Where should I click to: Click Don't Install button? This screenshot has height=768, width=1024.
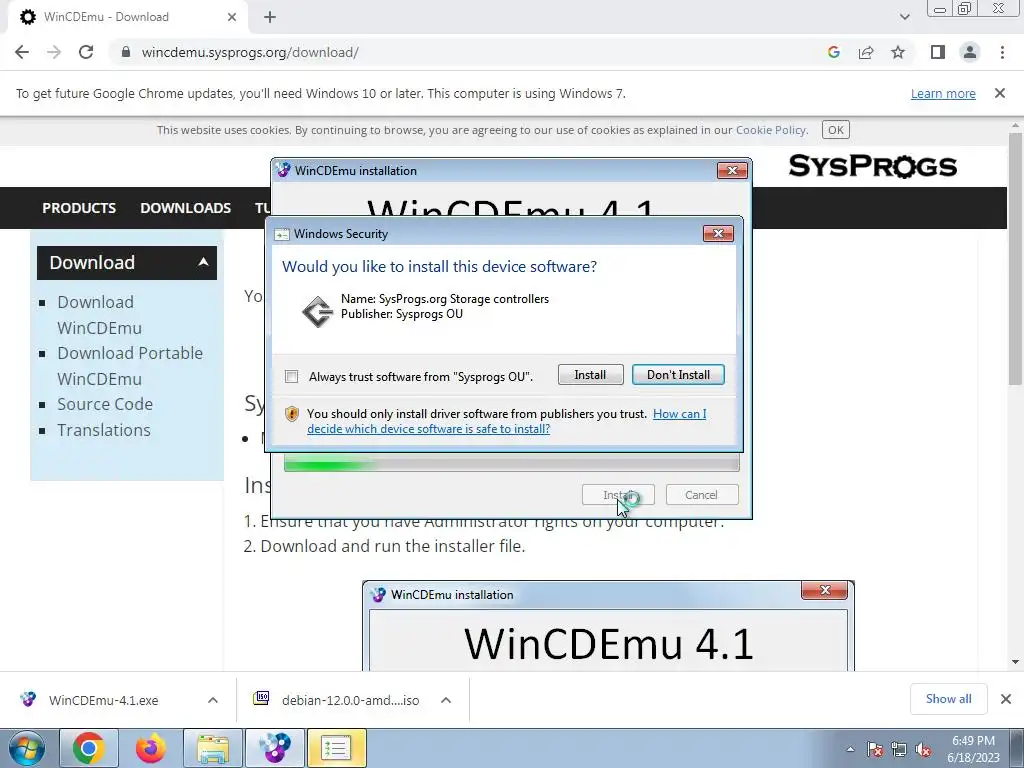pos(678,375)
